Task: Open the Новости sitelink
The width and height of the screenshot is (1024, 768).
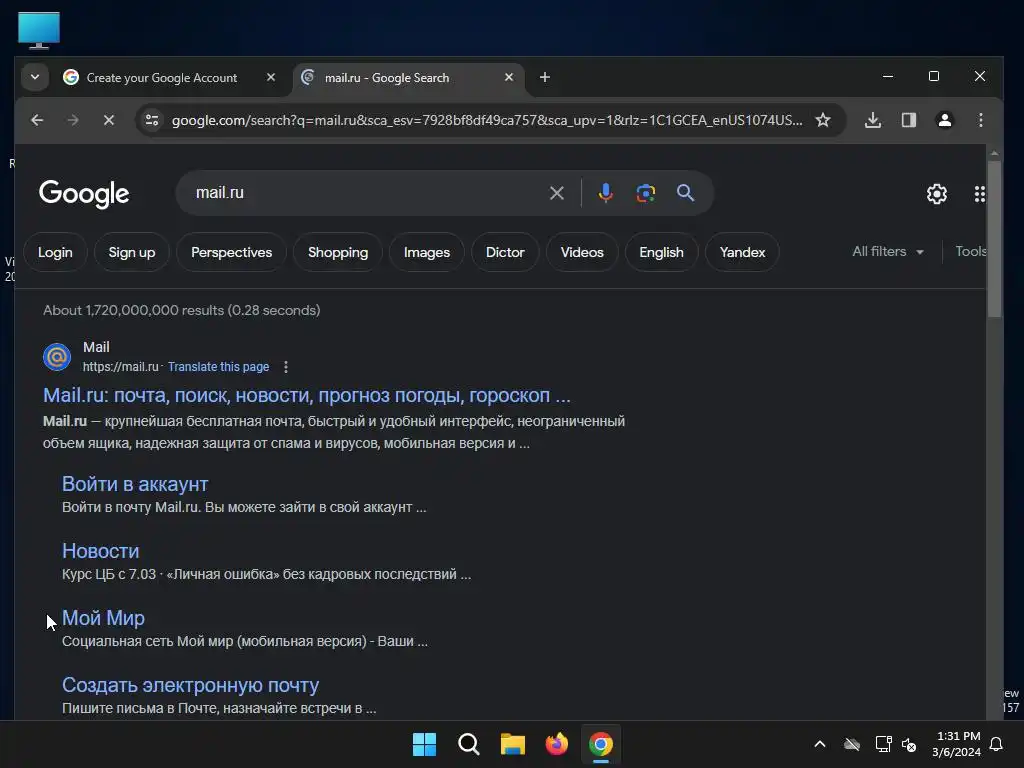Action: [x=101, y=551]
